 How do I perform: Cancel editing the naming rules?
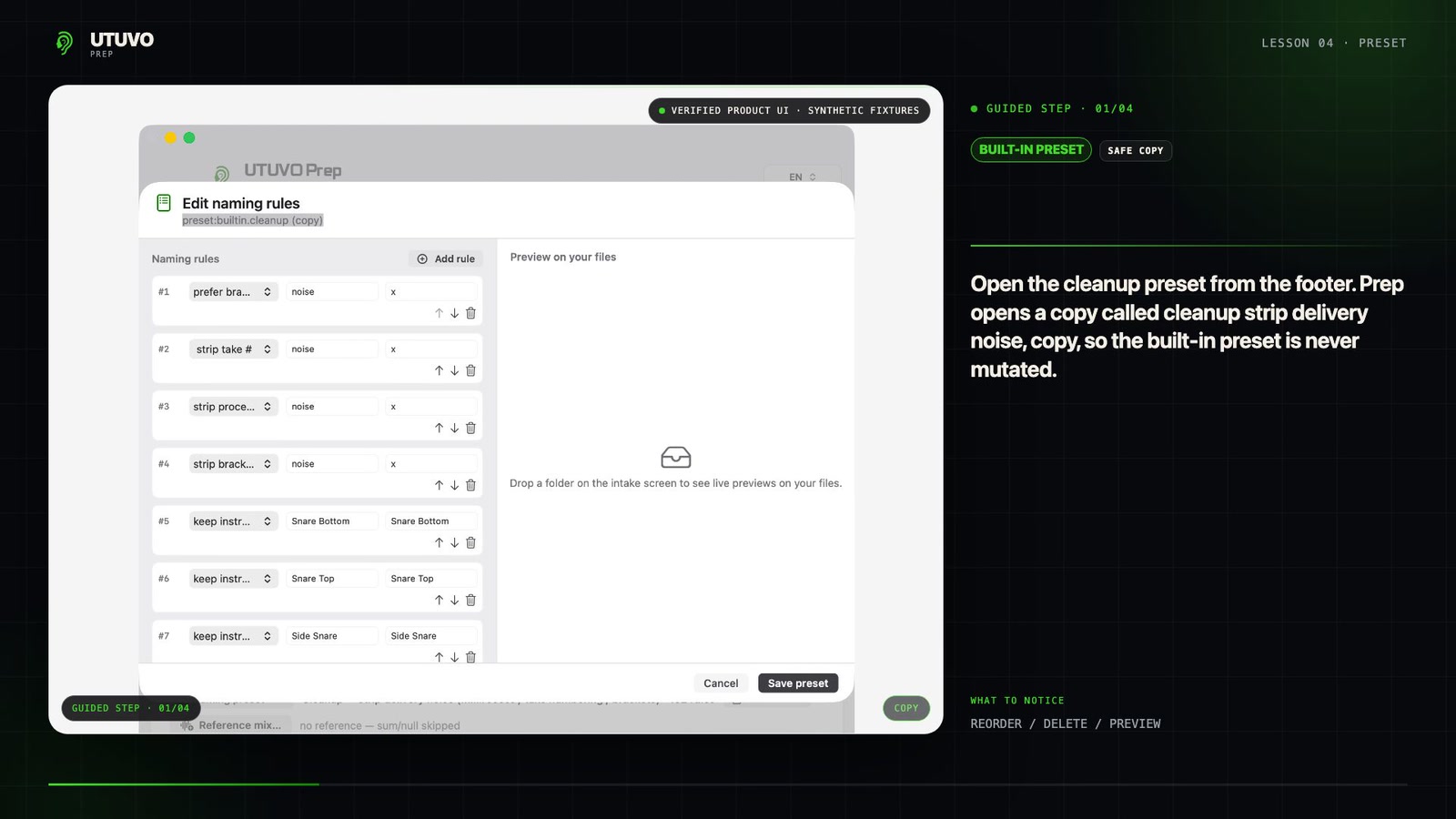[x=721, y=683]
